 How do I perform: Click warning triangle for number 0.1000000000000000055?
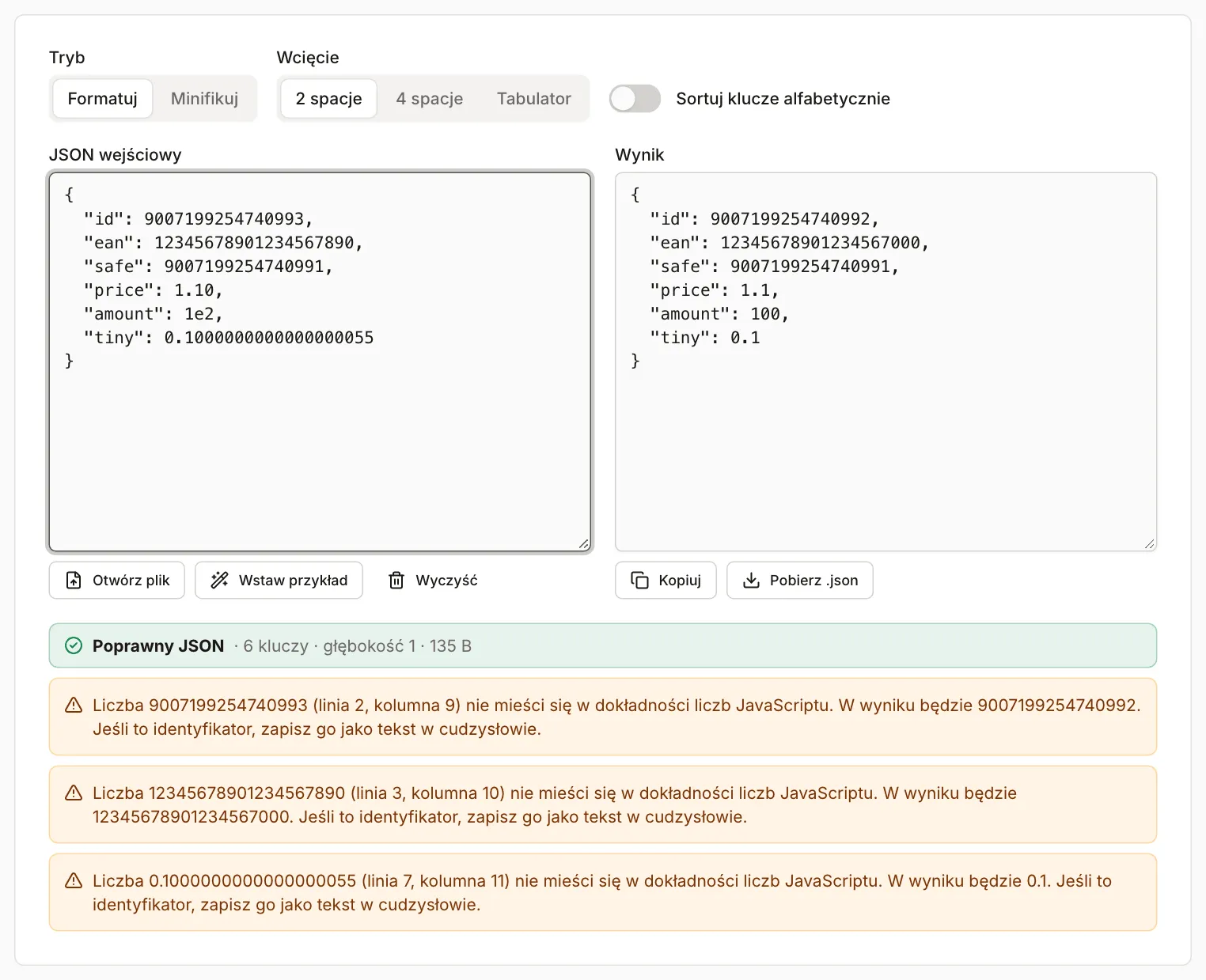(74, 881)
